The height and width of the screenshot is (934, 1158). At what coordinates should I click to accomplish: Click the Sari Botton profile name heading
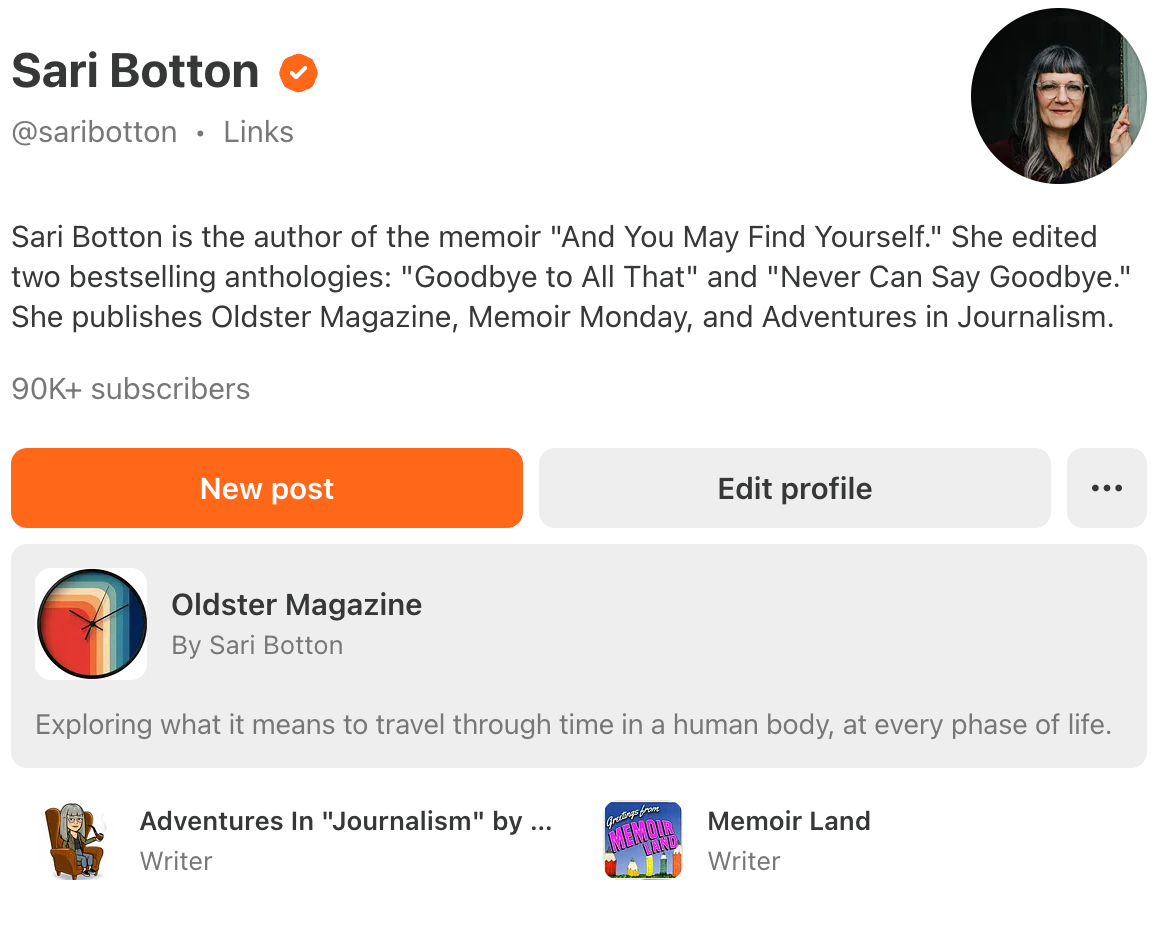tap(135, 71)
